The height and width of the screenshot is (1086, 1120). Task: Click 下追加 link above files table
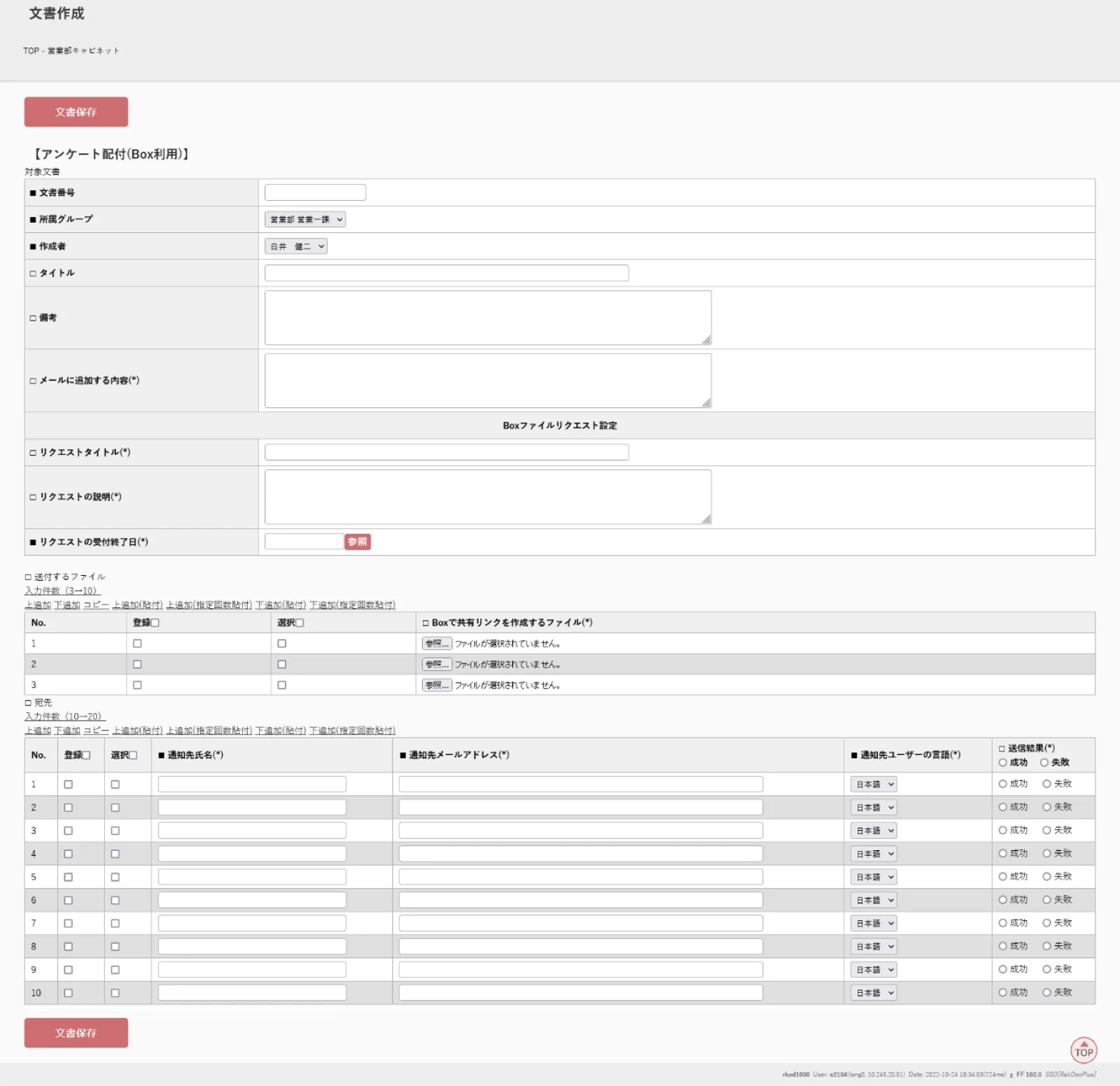(67, 605)
